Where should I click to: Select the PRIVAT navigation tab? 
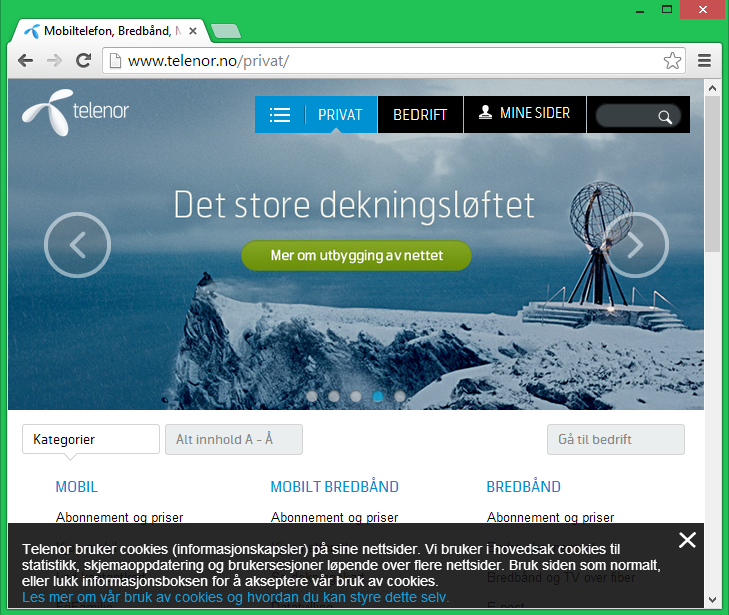tap(340, 115)
